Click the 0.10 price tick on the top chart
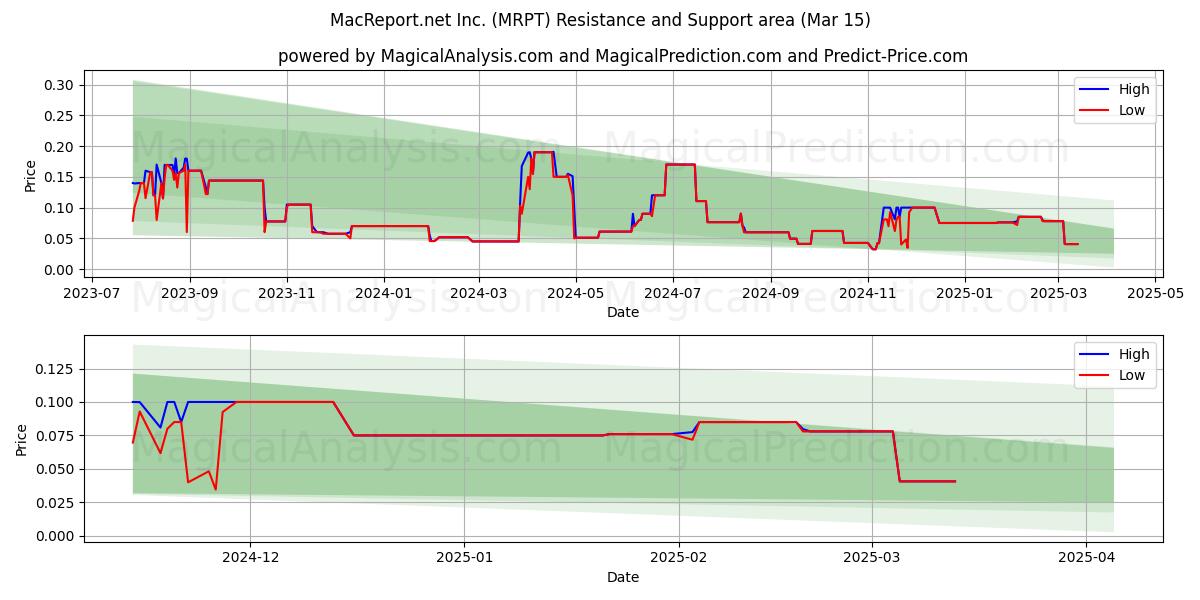This screenshot has width=1200, height=600. (60, 208)
